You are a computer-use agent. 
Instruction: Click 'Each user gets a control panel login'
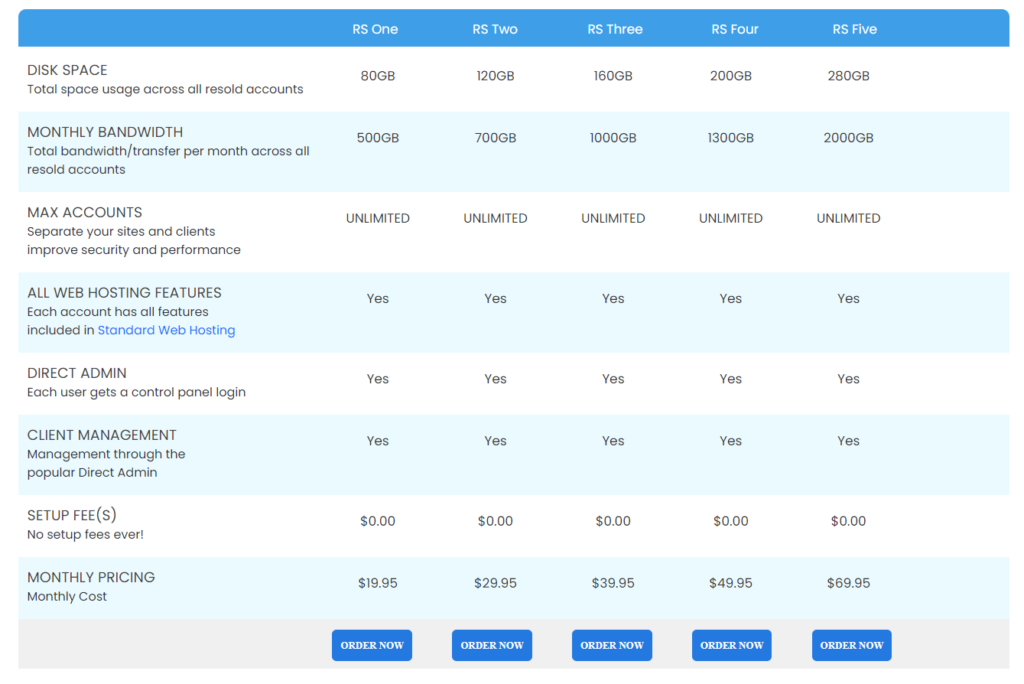(x=136, y=392)
